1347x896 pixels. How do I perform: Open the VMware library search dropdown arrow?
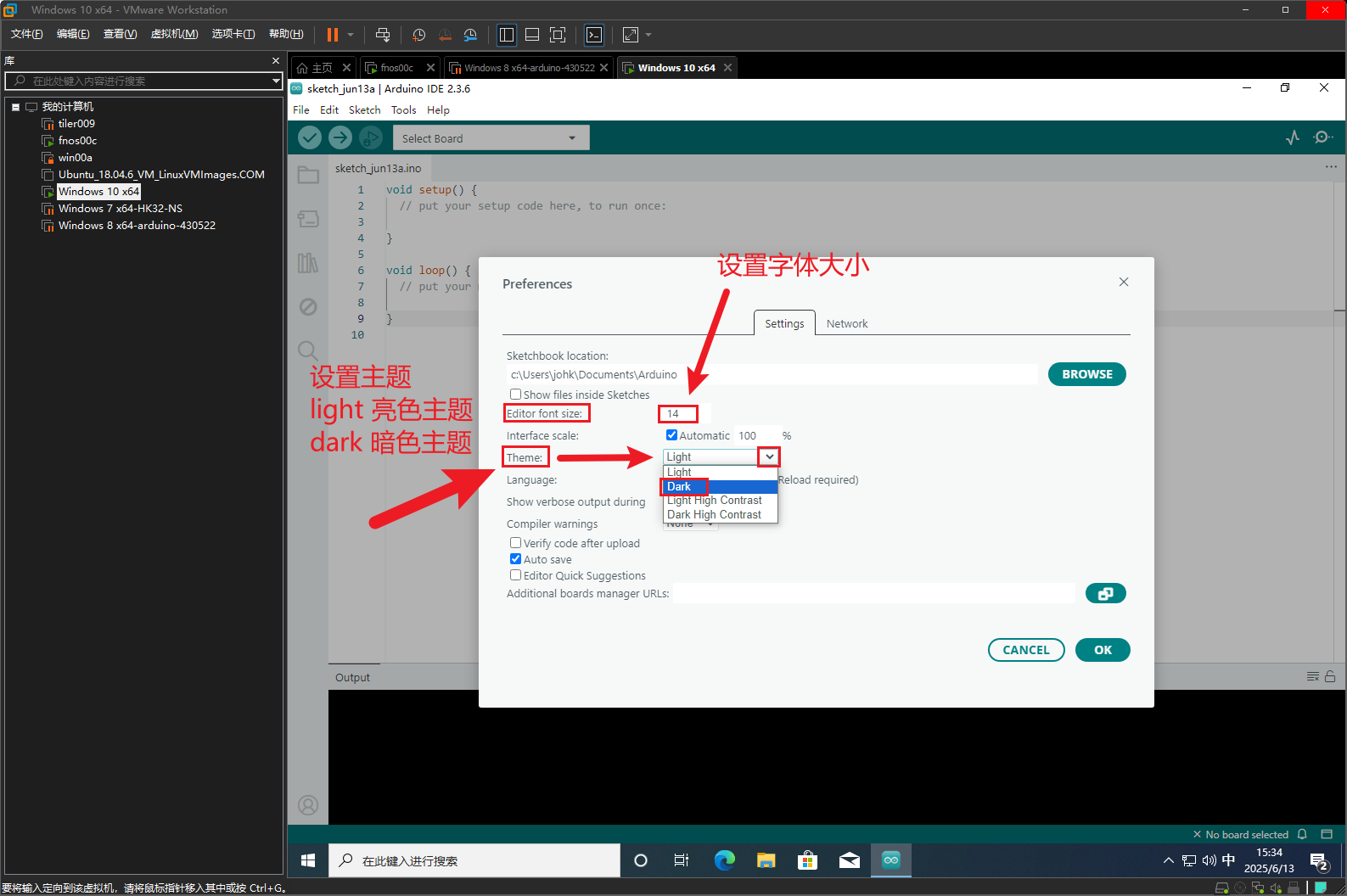pyautogui.click(x=276, y=81)
